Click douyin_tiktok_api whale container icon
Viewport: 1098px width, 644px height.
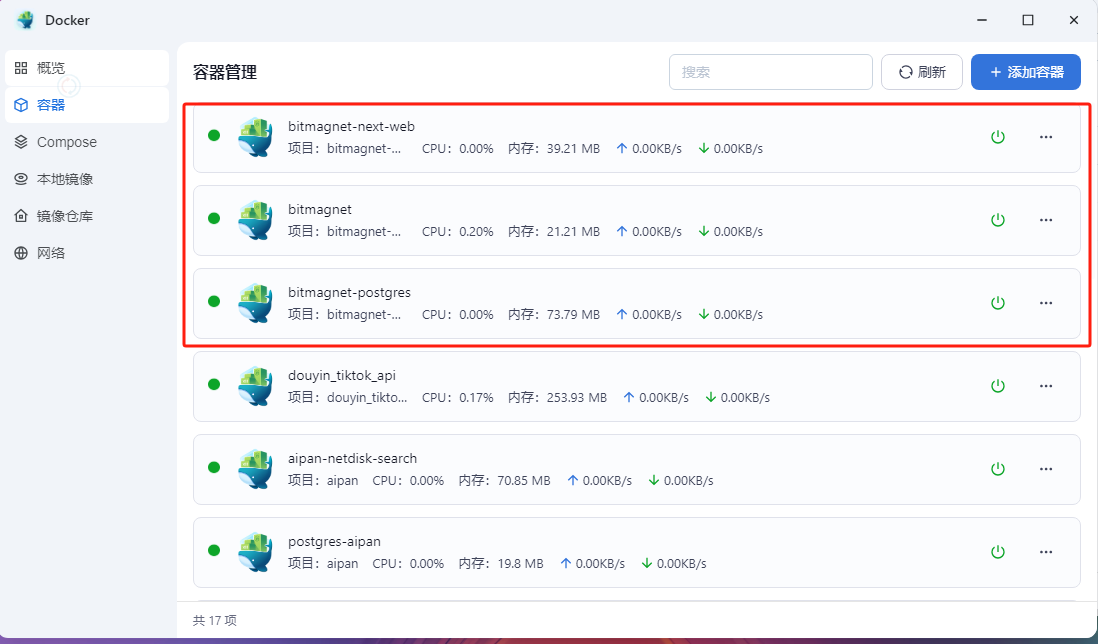pos(255,386)
